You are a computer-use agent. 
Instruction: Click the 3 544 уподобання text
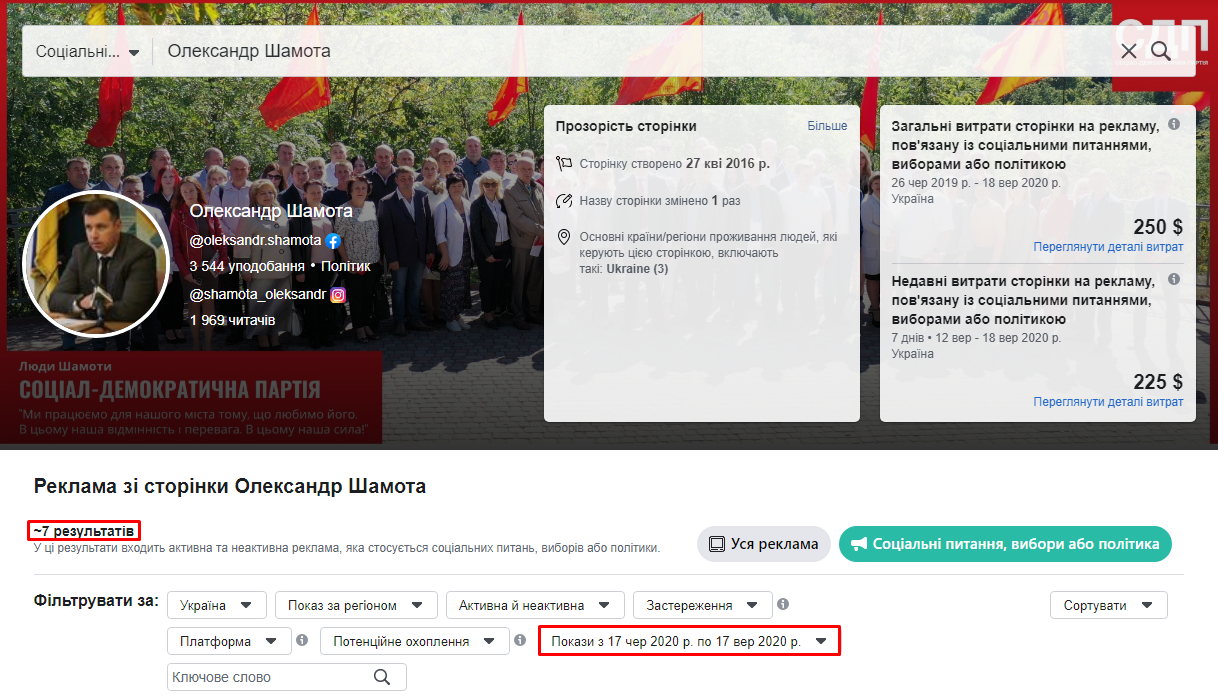(x=247, y=266)
